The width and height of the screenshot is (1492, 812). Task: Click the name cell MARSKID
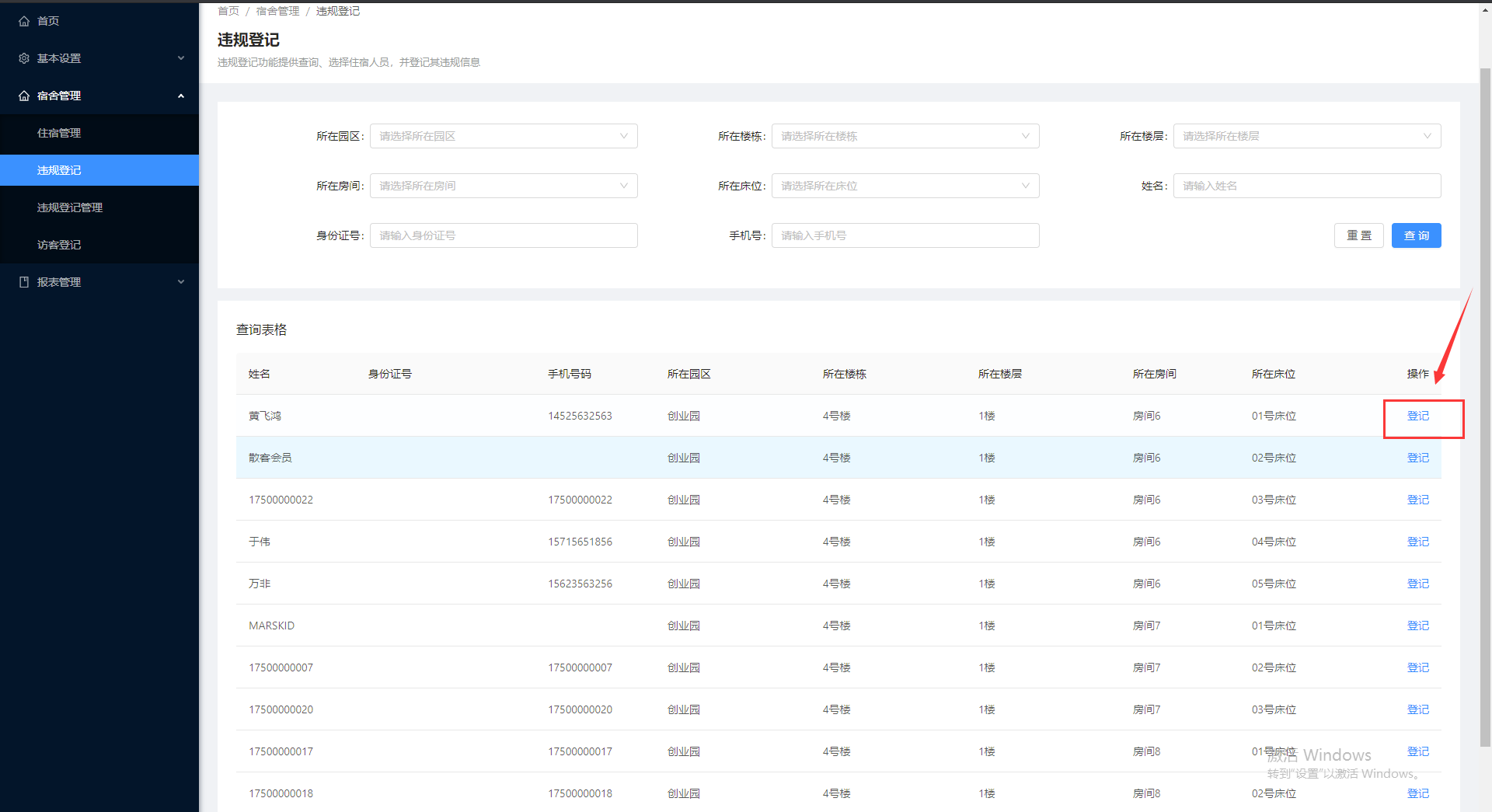point(271,626)
